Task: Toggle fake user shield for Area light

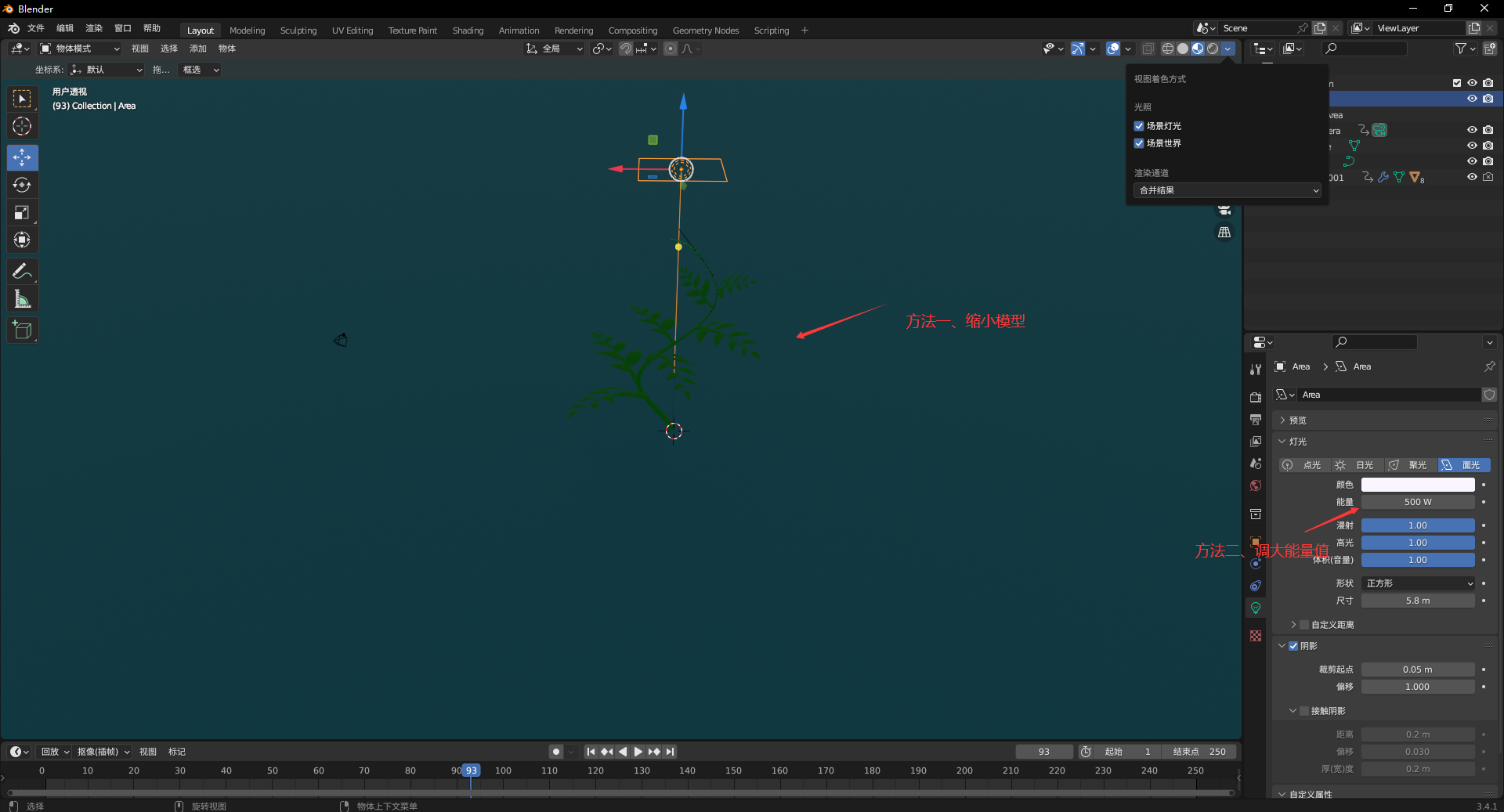Action: tap(1490, 395)
